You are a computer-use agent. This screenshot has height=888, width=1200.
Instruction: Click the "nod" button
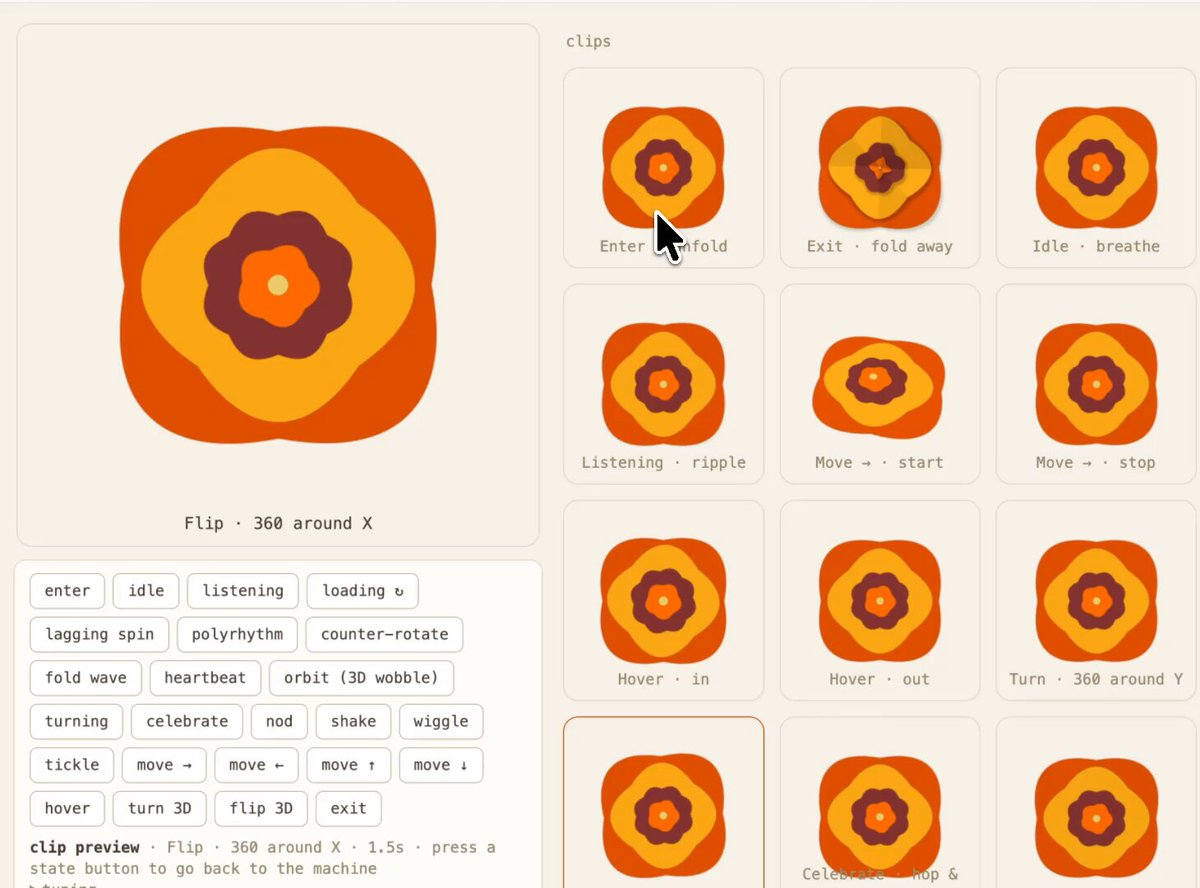coord(279,721)
